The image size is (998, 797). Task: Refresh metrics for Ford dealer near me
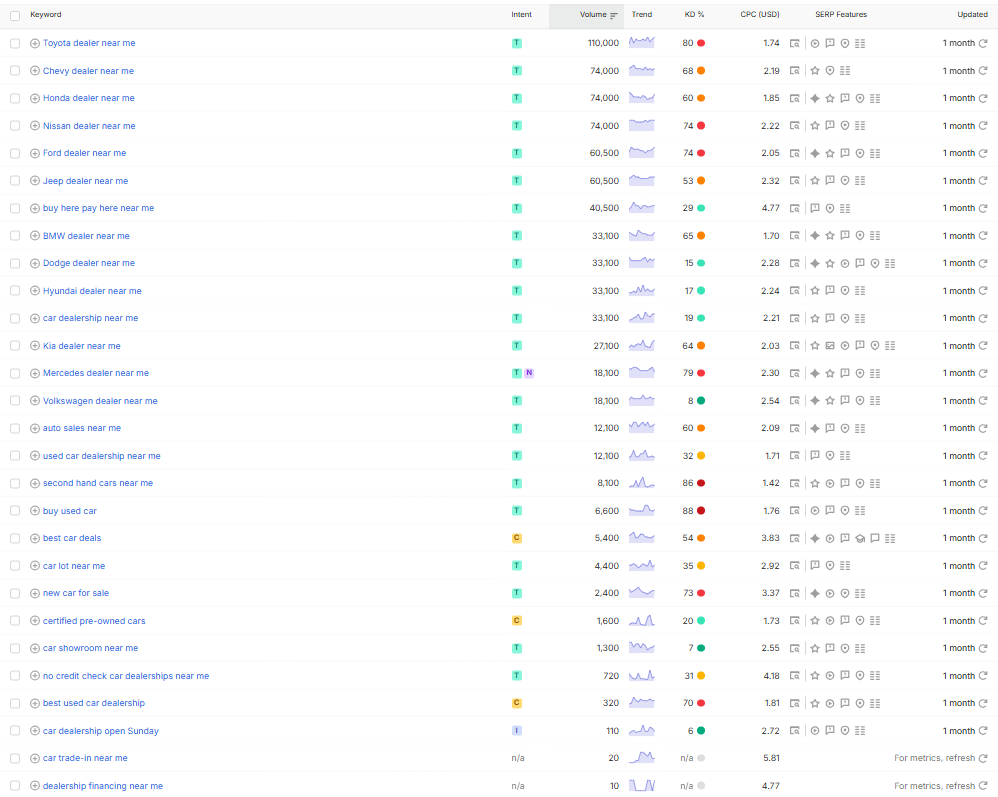983,153
